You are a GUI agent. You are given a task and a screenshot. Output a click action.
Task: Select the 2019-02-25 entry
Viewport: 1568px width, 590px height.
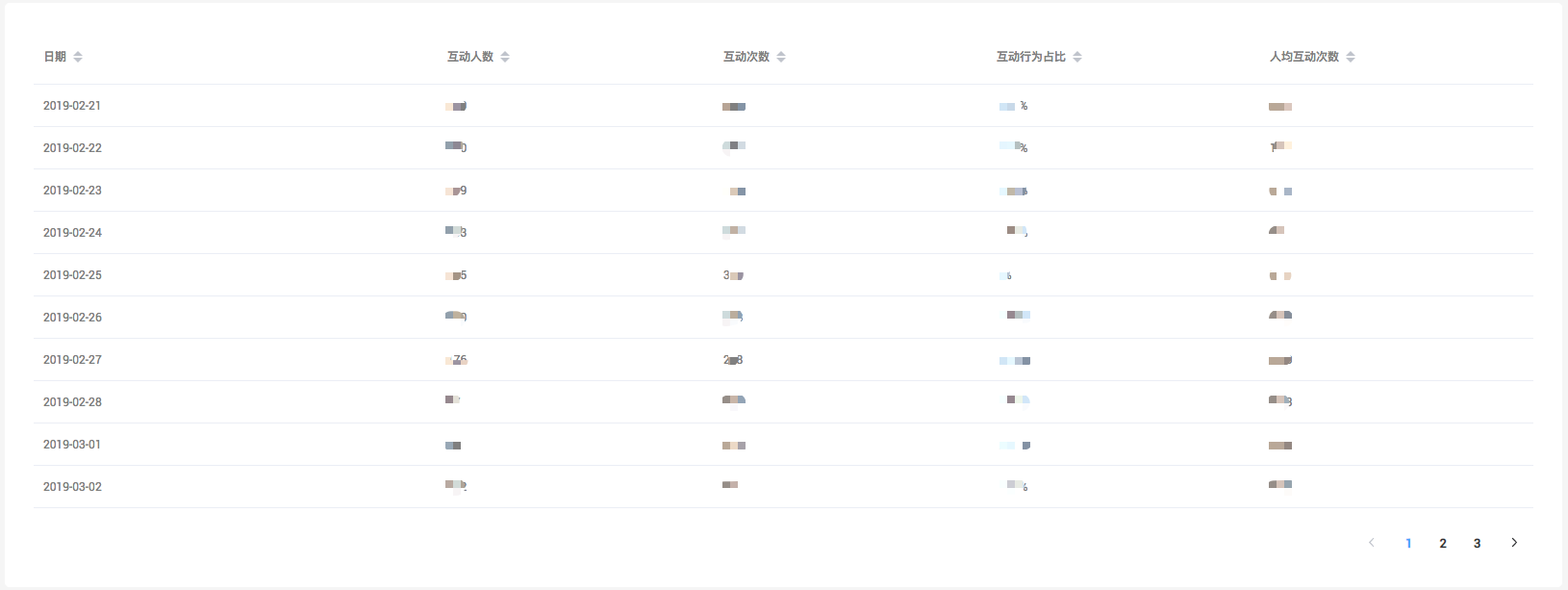[72, 275]
